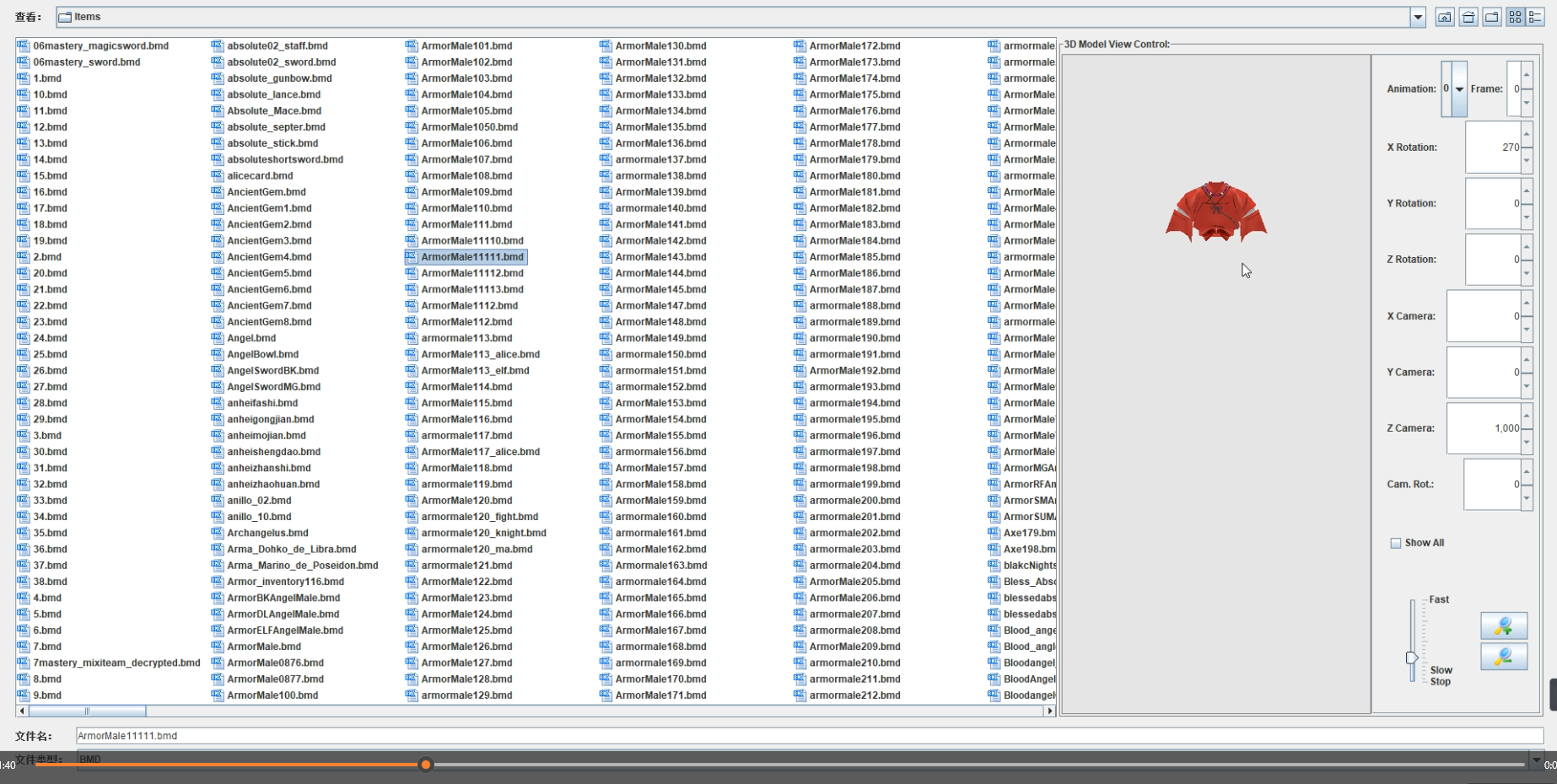Select the Angel.bmd file
Viewport: 1557px width, 784px height.
point(251,338)
